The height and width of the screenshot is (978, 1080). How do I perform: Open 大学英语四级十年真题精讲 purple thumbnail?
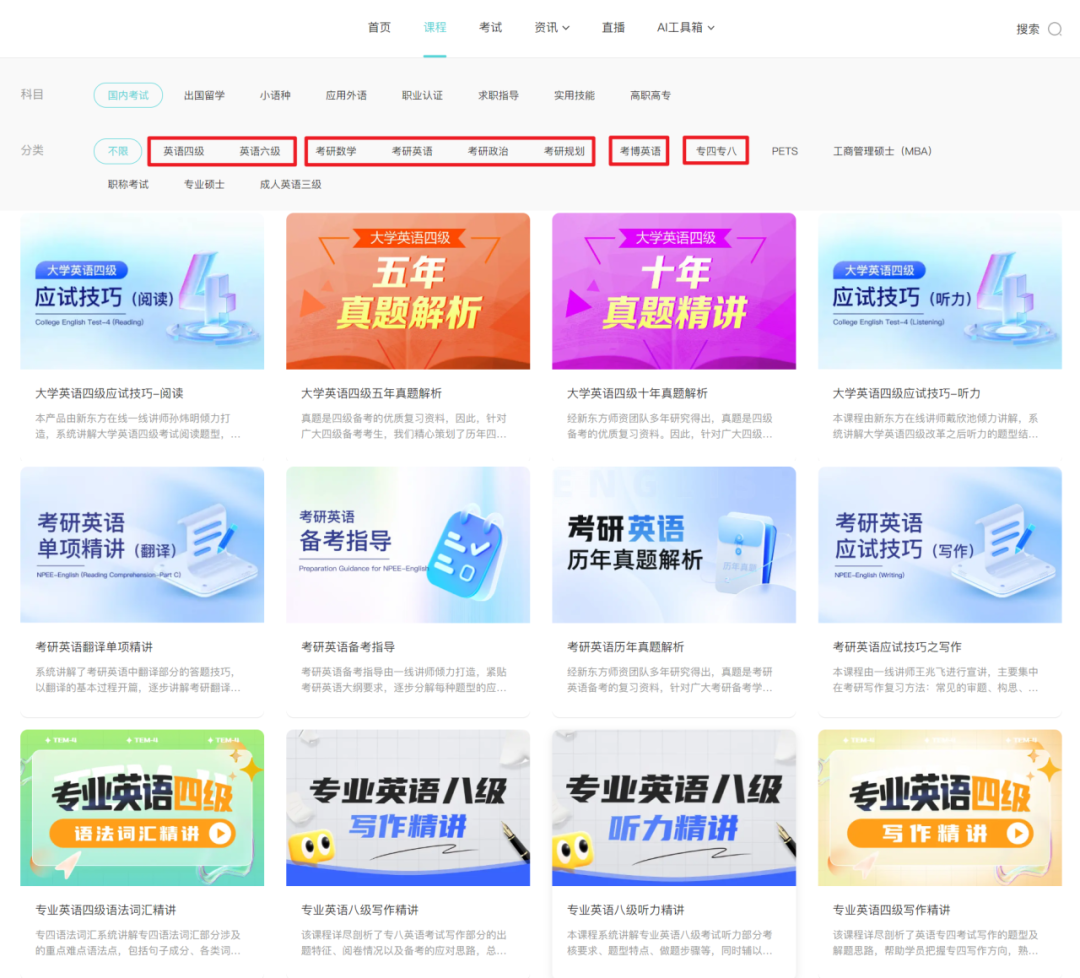coord(674,291)
